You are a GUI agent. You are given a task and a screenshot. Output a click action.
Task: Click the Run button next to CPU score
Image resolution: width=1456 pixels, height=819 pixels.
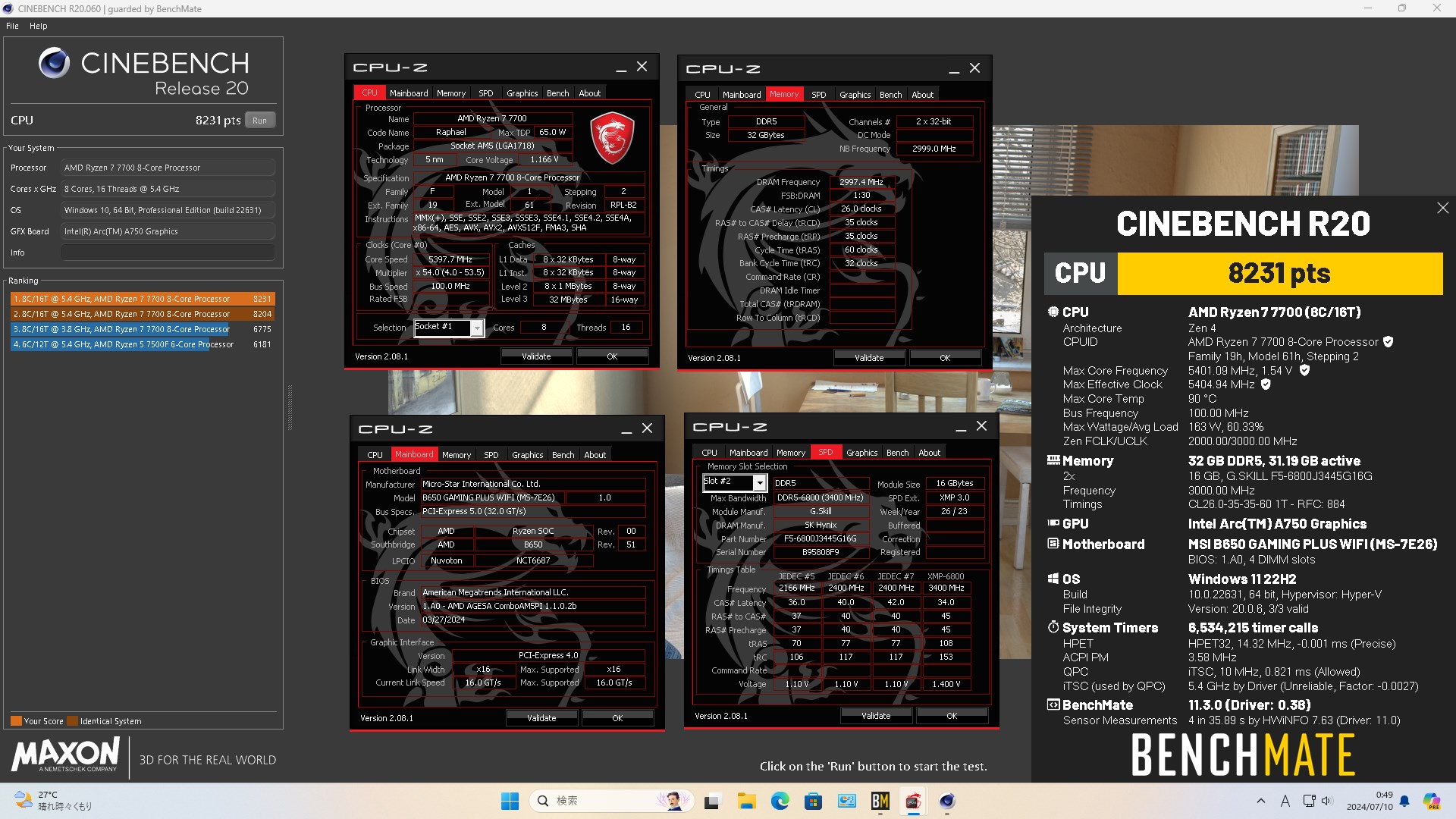[259, 121]
